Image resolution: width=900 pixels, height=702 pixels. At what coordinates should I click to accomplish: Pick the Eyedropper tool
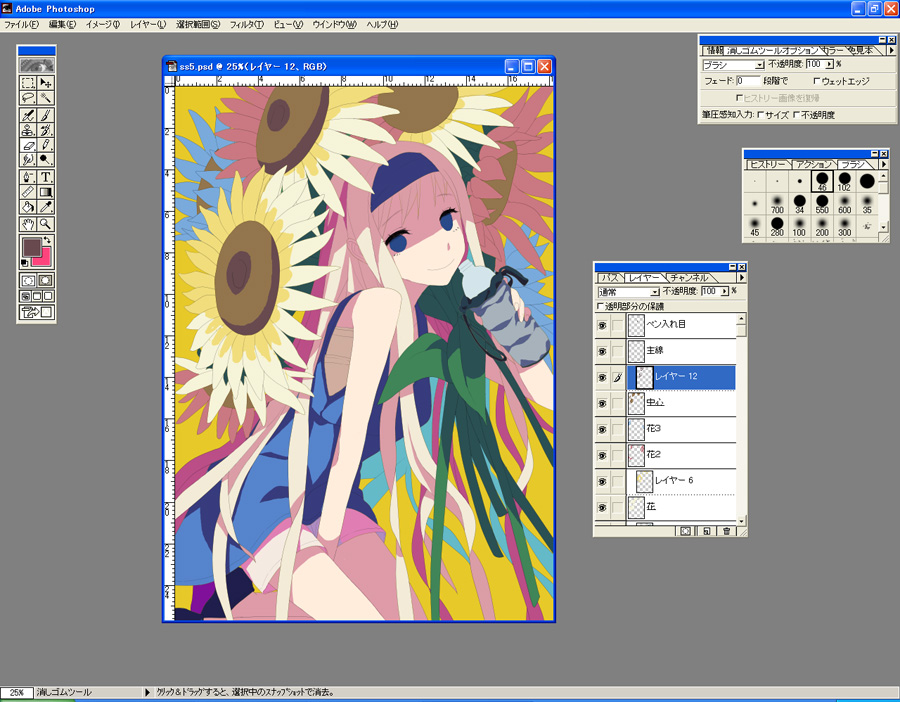pyautogui.click(x=45, y=207)
